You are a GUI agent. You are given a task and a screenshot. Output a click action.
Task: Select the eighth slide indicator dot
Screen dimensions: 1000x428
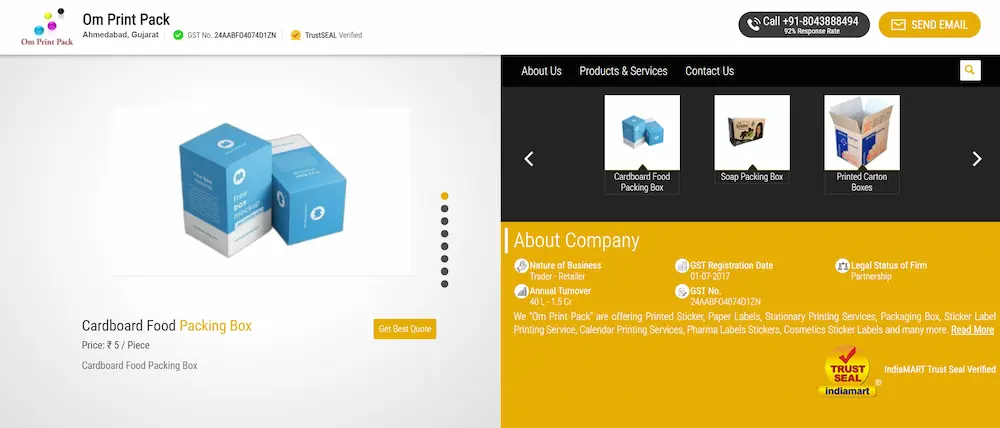click(x=445, y=284)
